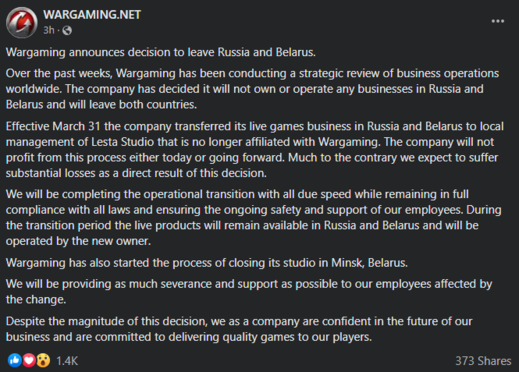Image resolution: width=519 pixels, height=372 pixels.
Task: Click the severance and support paragraph
Action: (x=249, y=292)
